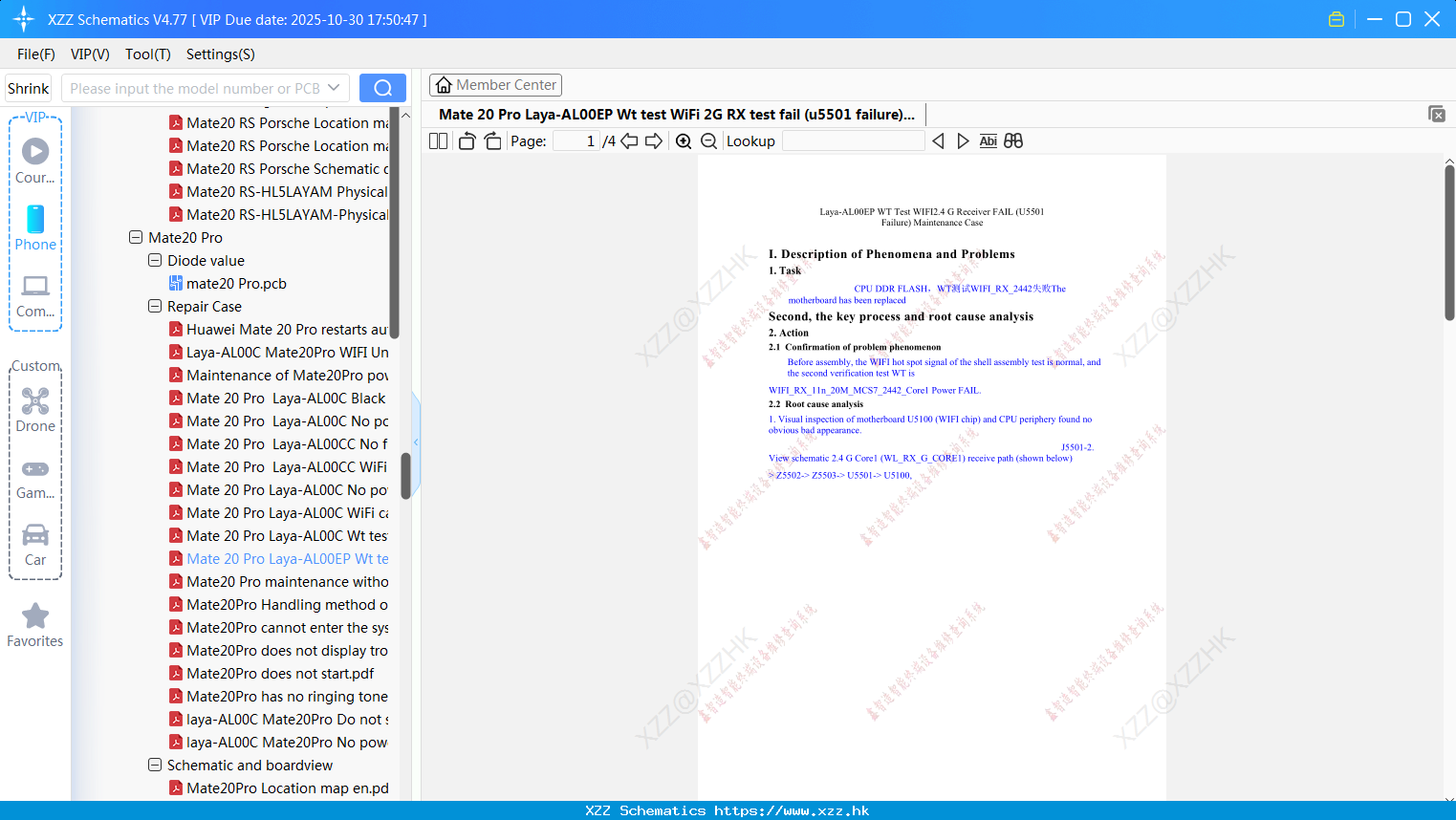
Task: Rotate the page counterclockwise
Action: 467,140
